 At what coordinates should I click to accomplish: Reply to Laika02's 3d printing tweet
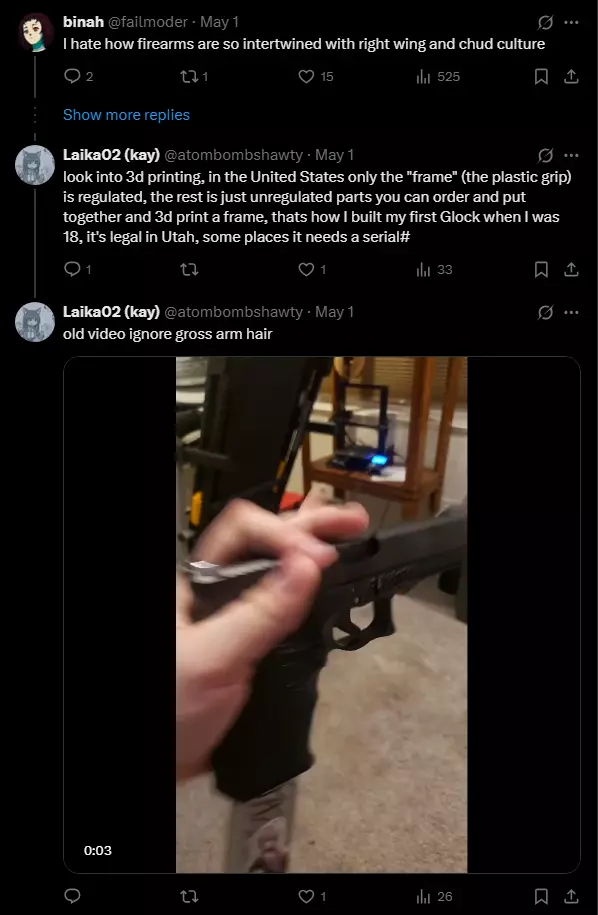pos(77,269)
